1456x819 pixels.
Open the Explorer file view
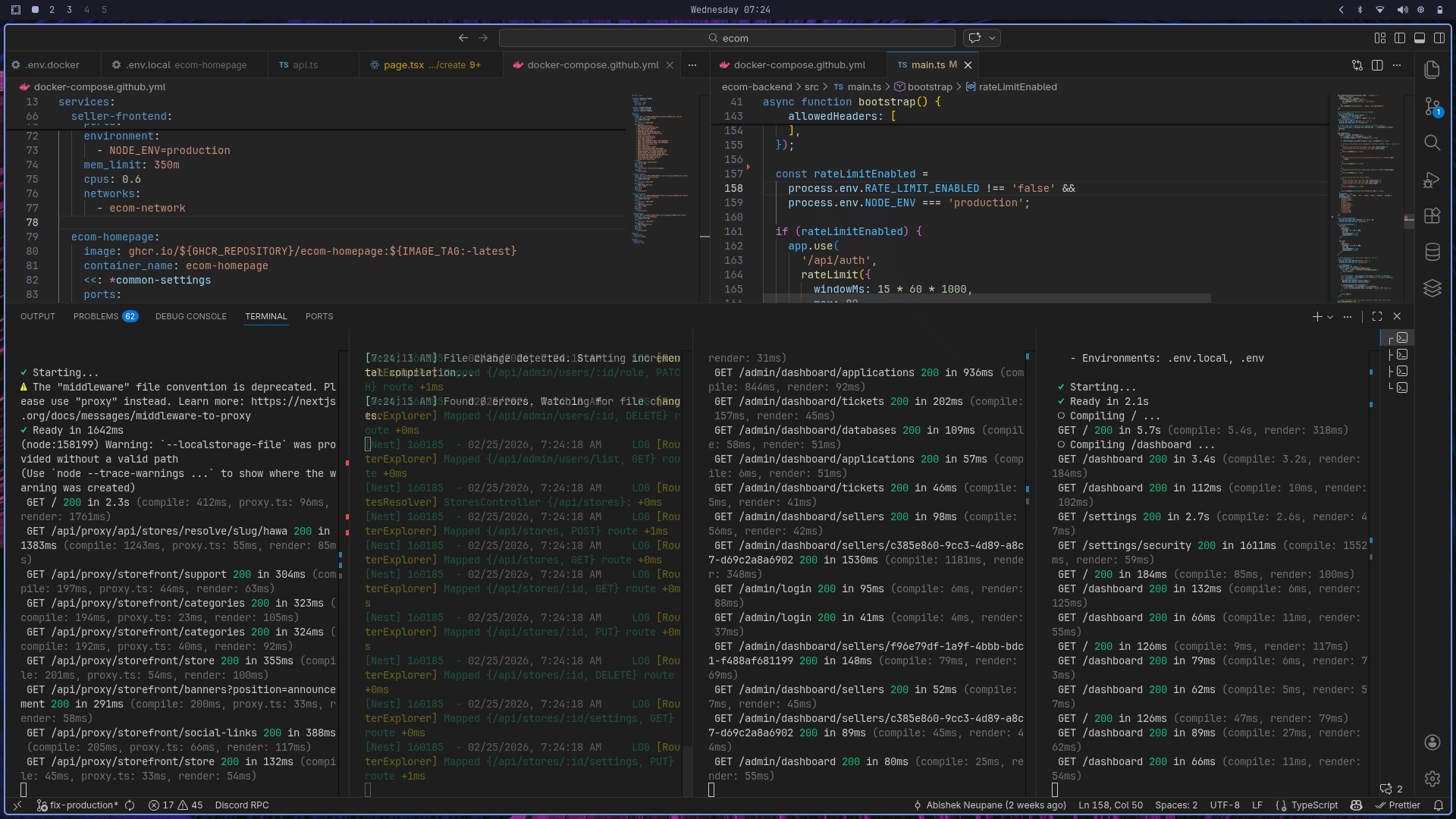pyautogui.click(x=1433, y=70)
